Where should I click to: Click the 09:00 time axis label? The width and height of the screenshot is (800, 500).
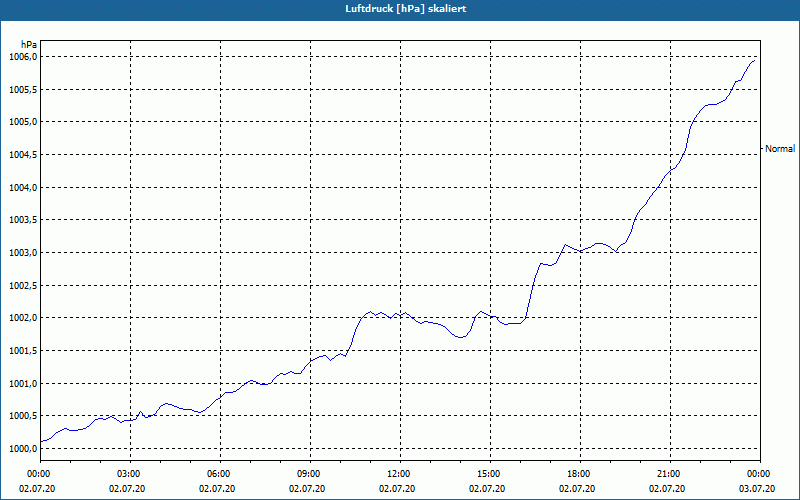[x=310, y=474]
